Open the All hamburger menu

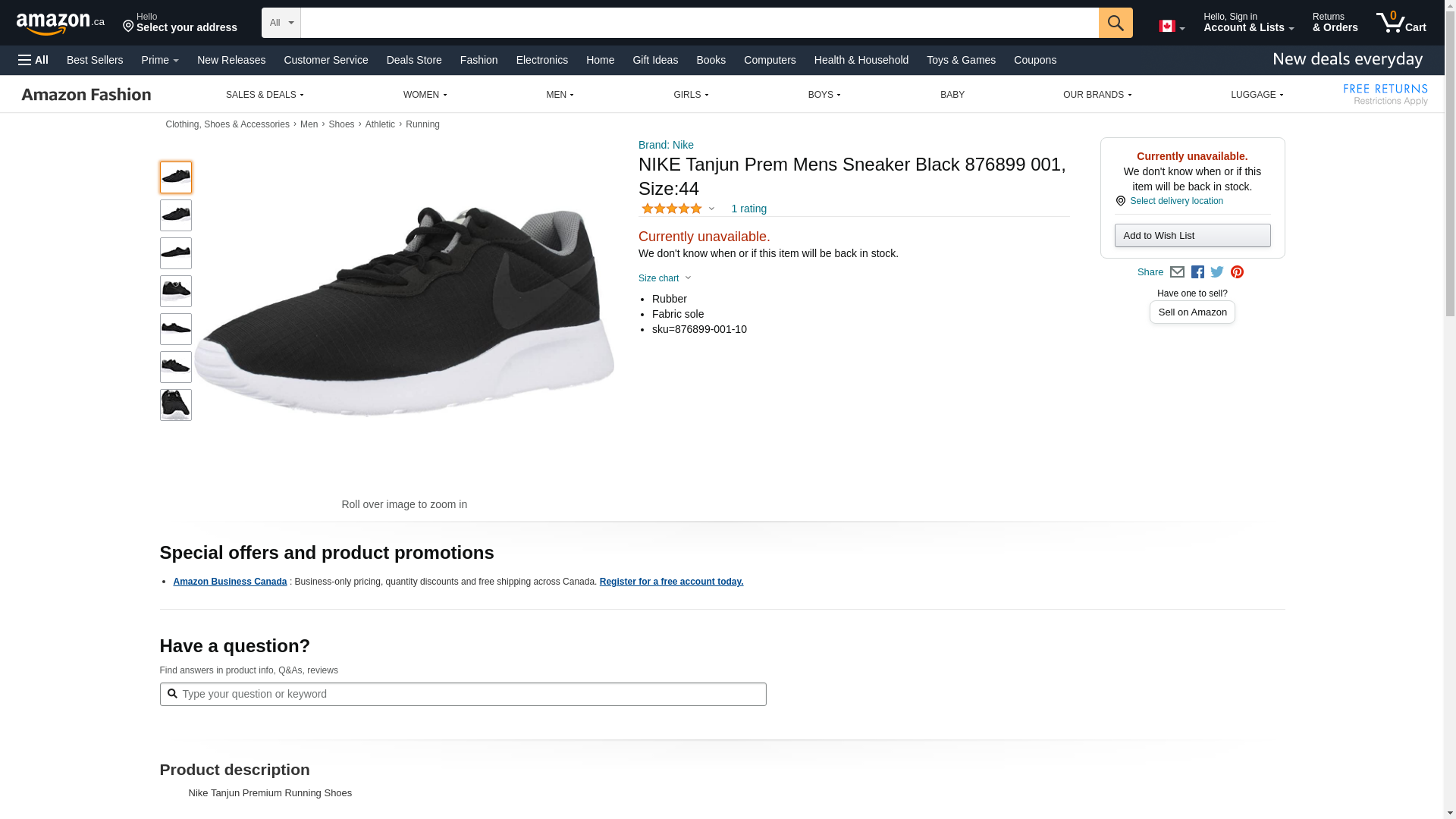pos(33,60)
